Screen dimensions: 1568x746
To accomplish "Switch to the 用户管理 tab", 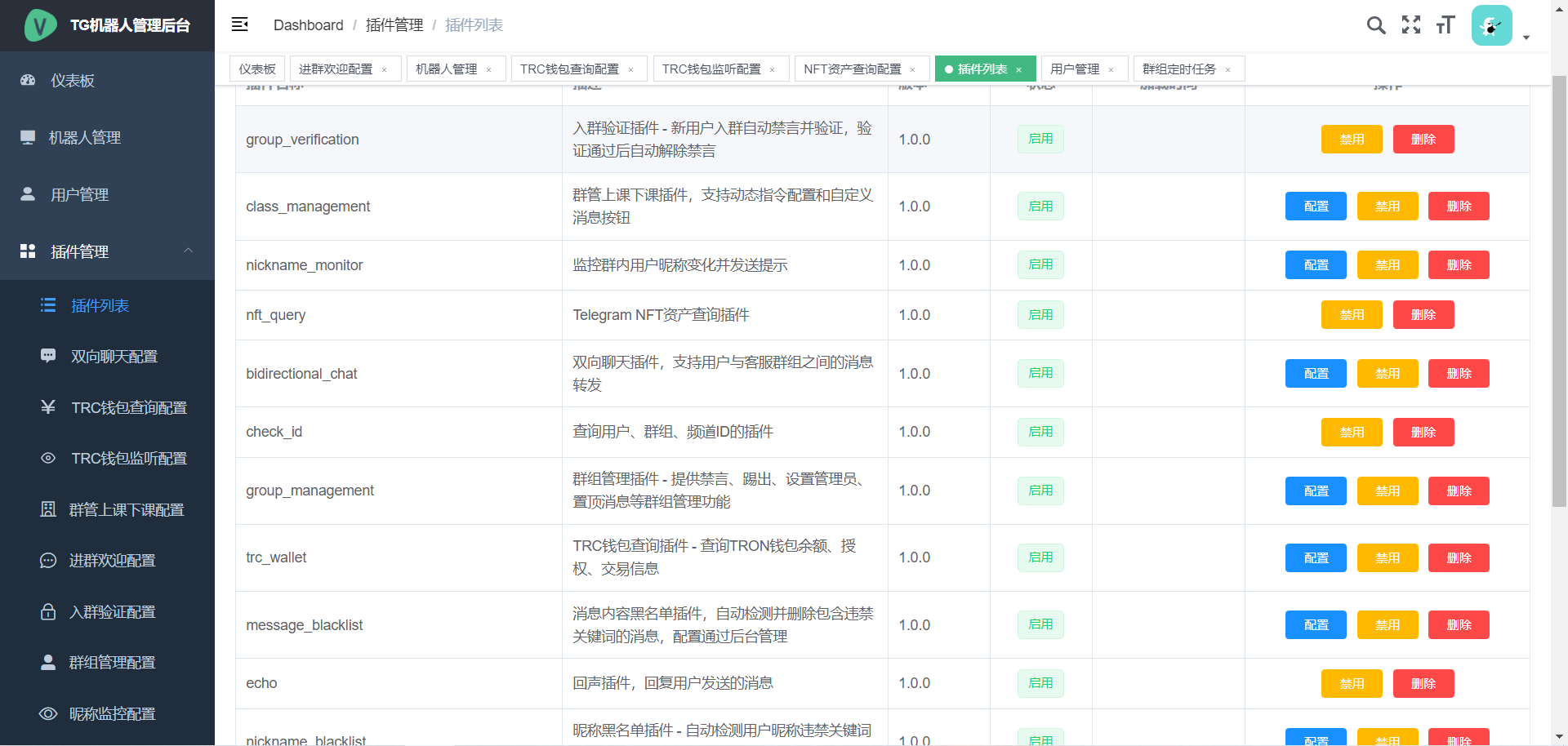I will point(1075,69).
